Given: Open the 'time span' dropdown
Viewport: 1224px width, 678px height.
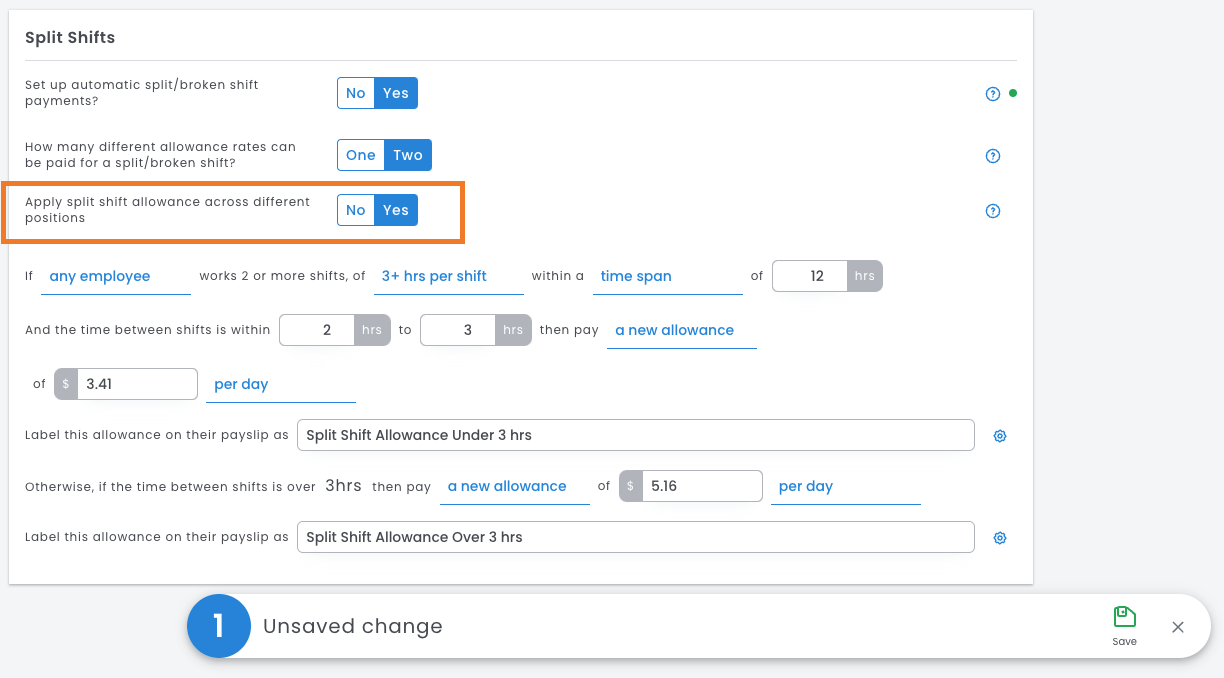Looking at the screenshot, I should [x=667, y=277].
